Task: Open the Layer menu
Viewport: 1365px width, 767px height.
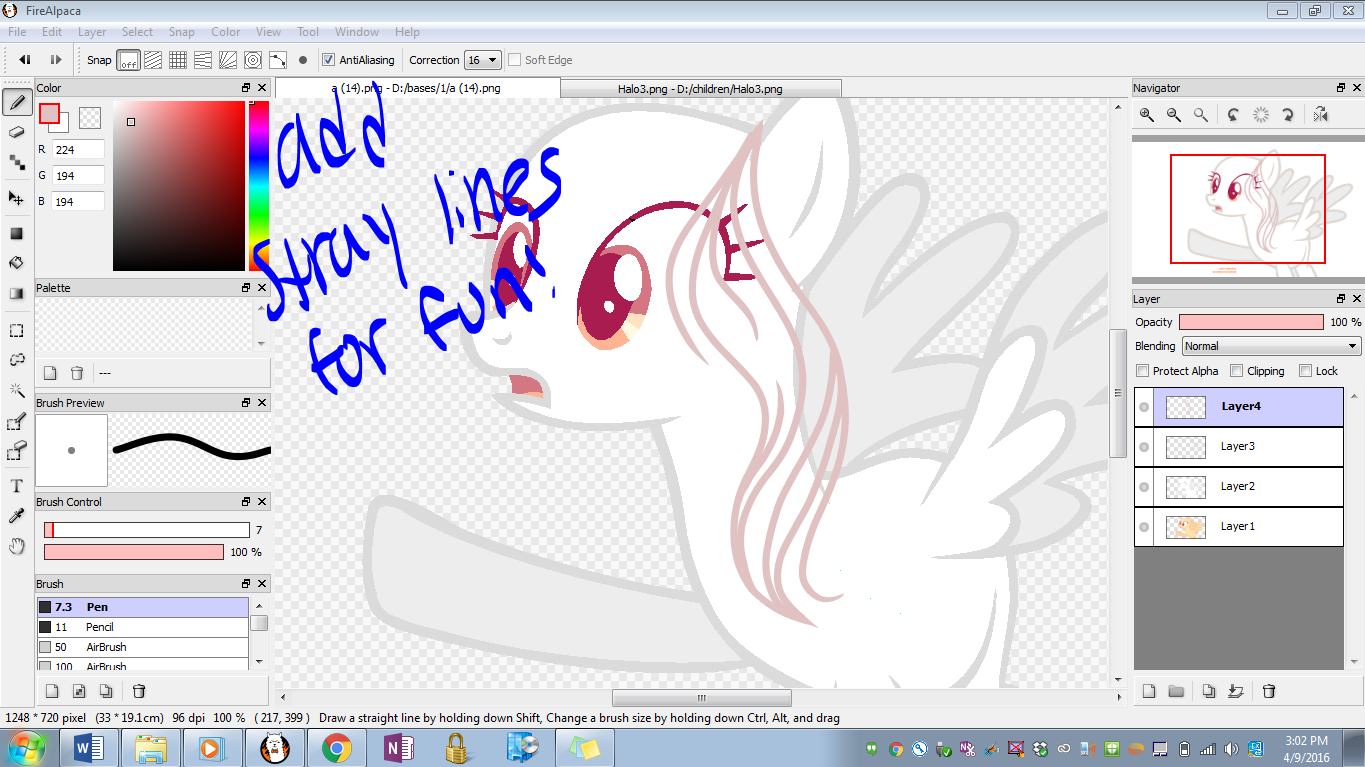Action: (x=92, y=32)
